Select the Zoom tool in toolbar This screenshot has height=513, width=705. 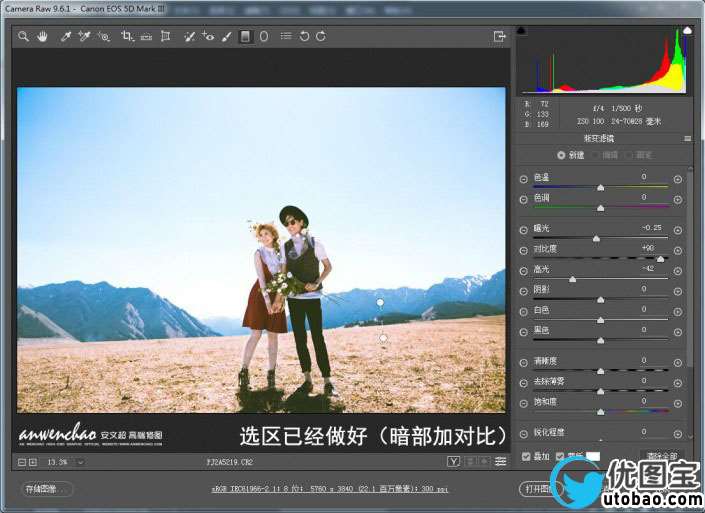pyautogui.click(x=23, y=37)
